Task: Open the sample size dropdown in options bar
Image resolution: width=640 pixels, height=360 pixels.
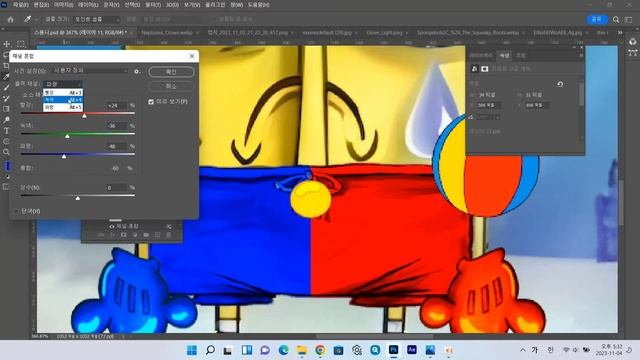Action: (x=97, y=19)
